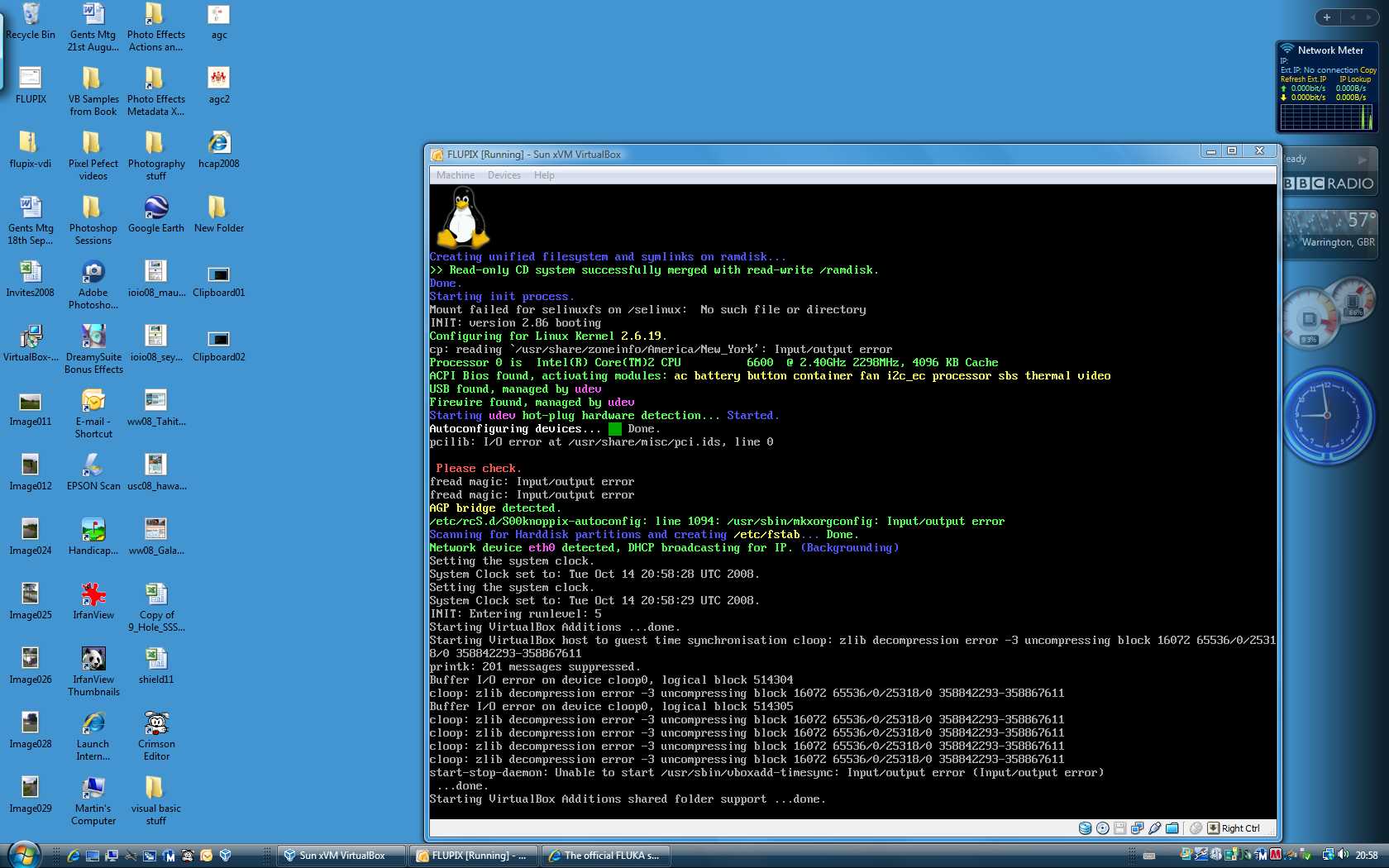Open the Recycle Bin desktop icon
Screen dimensions: 1389x868
click(x=31, y=22)
